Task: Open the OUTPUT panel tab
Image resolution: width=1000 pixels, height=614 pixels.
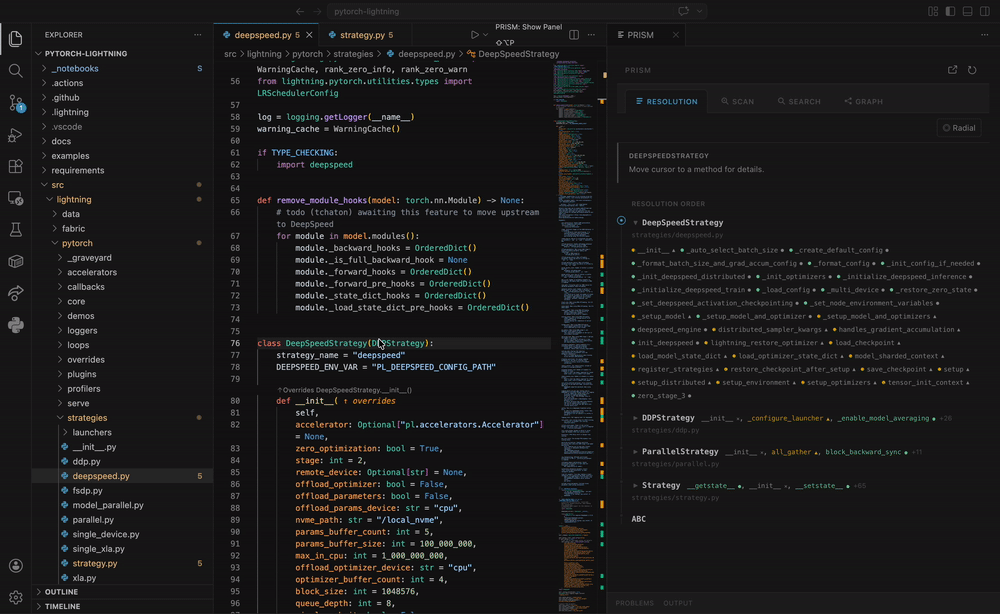Action: [x=677, y=603]
